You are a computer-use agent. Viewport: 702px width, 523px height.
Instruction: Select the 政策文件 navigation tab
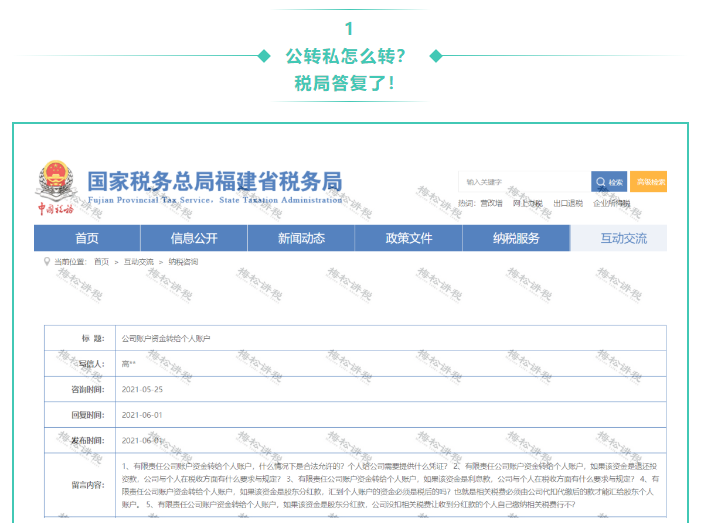[408, 238]
